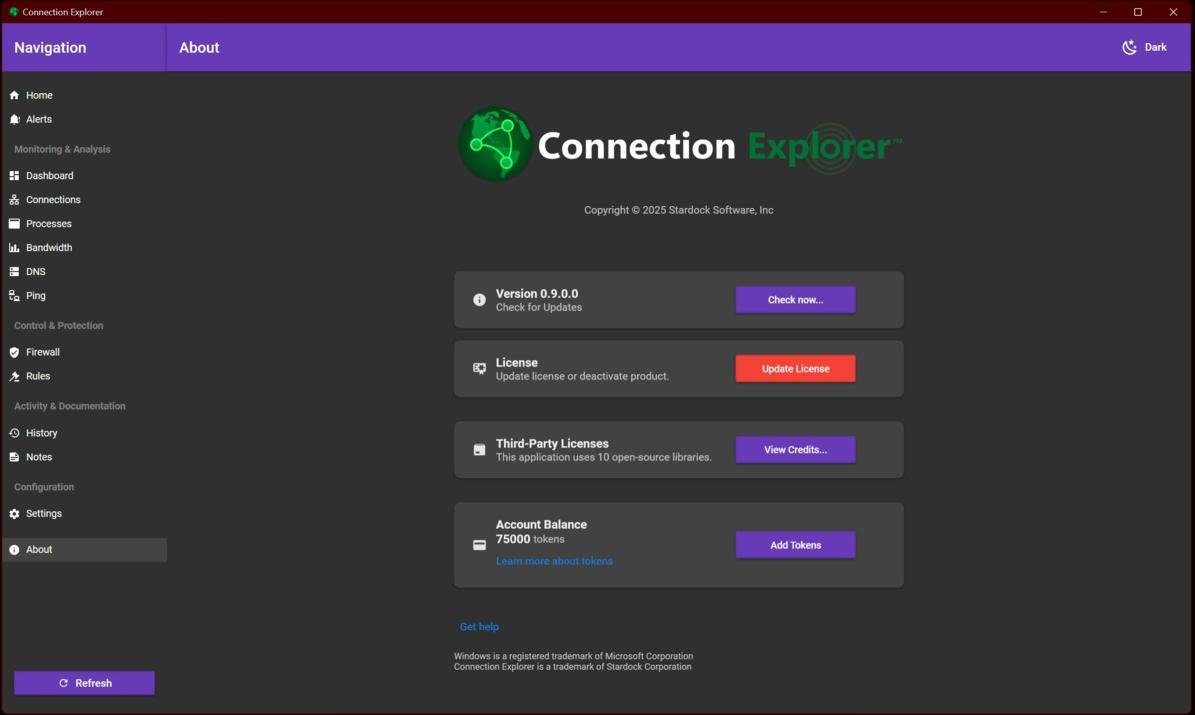
Task: Click the Settings gear icon
Action: coord(14,514)
